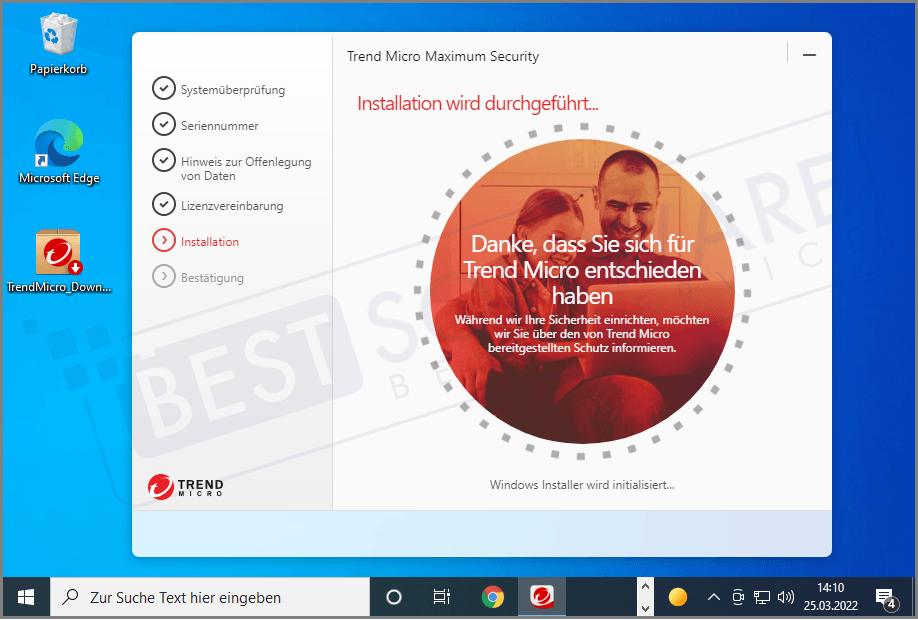Click the upward chevron next to the taskbar
The width and height of the screenshot is (918, 620).
(x=644, y=585)
